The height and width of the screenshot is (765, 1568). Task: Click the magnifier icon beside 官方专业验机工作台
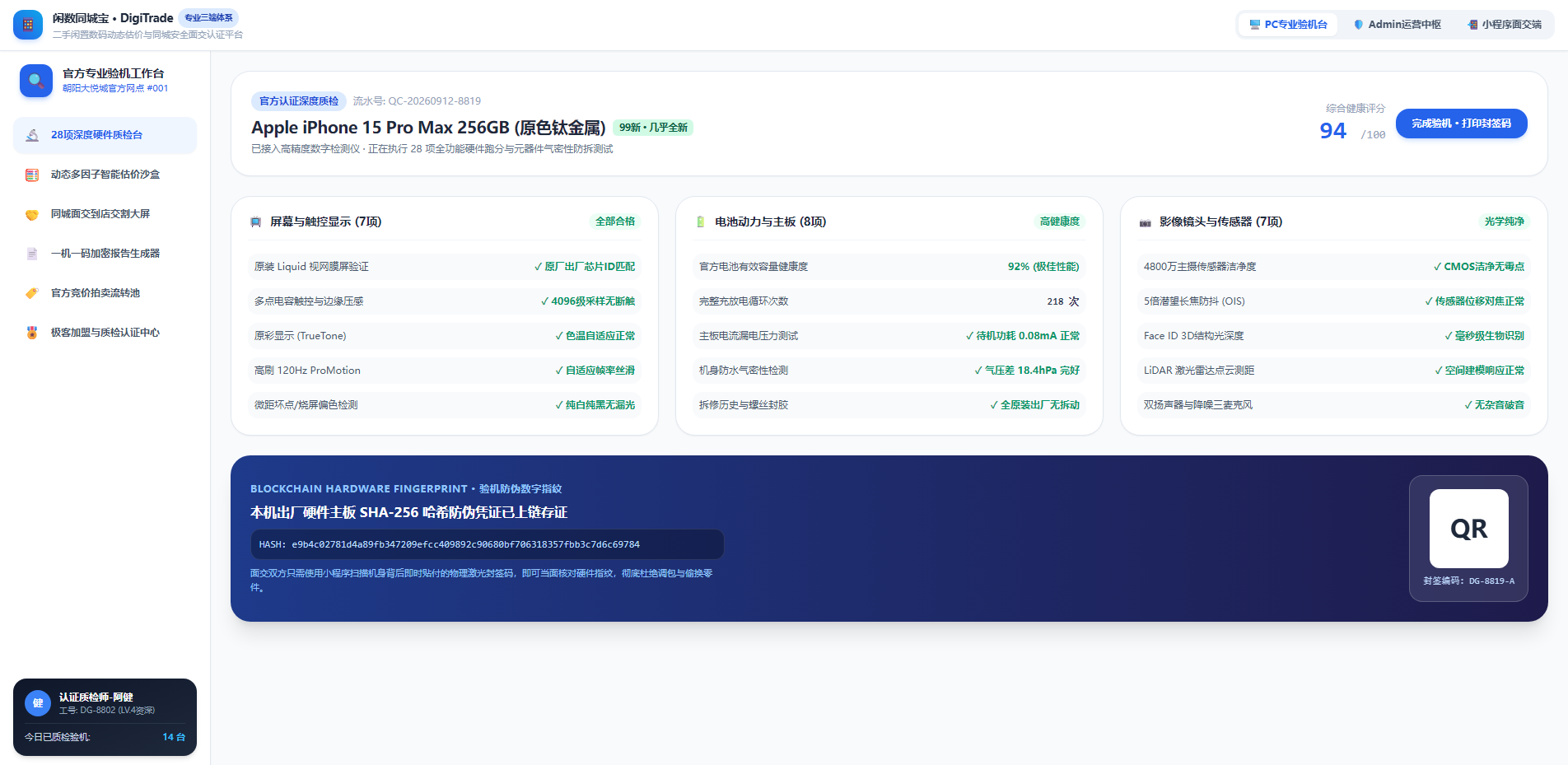[x=36, y=81]
